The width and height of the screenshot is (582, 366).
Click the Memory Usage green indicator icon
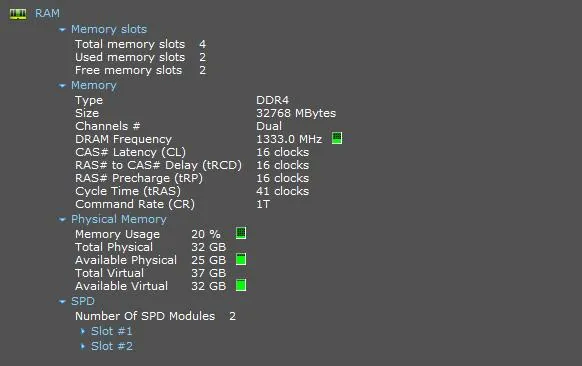241,233
